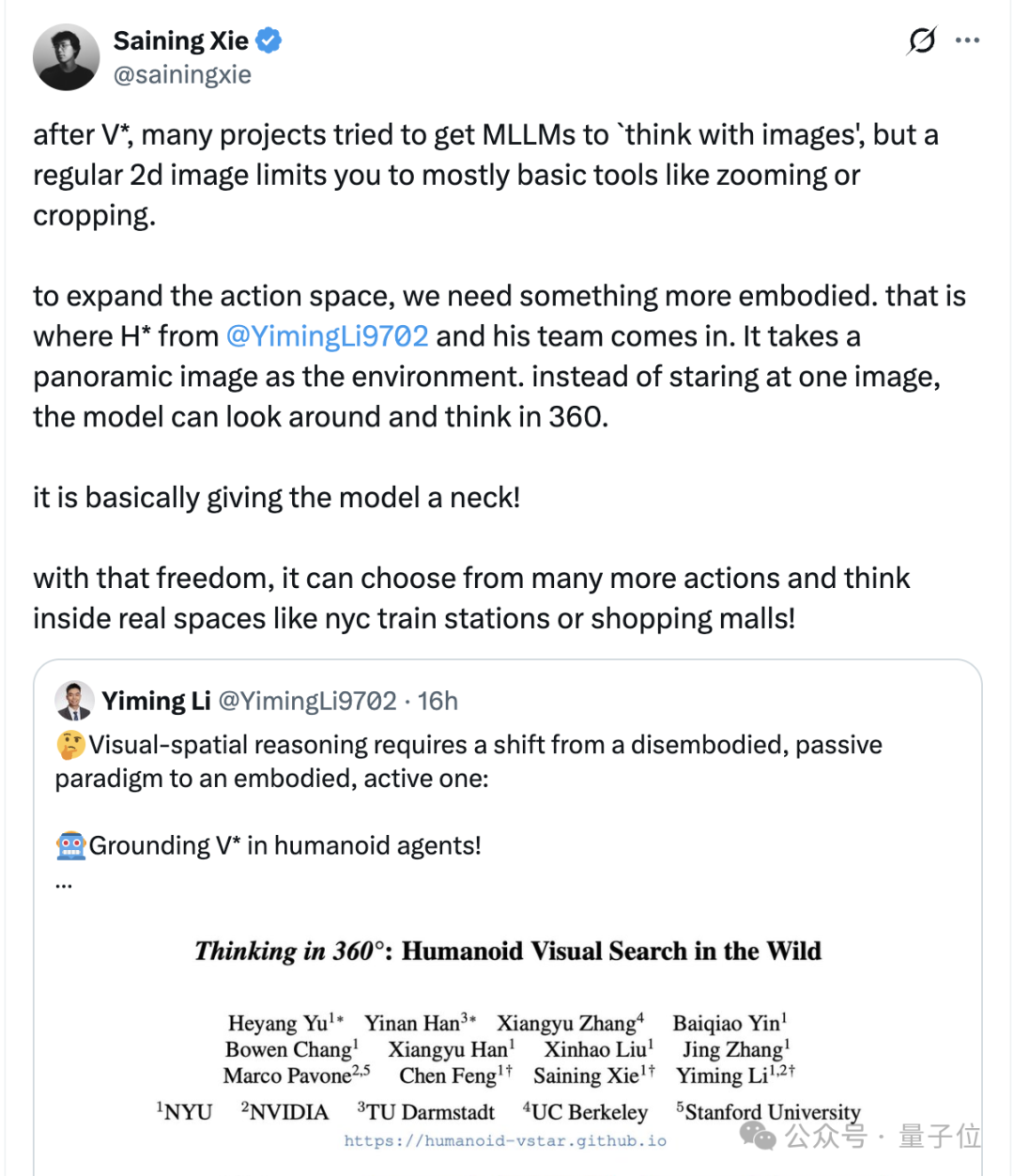Click Yiming Li's name in quoted tweet

coord(156,701)
